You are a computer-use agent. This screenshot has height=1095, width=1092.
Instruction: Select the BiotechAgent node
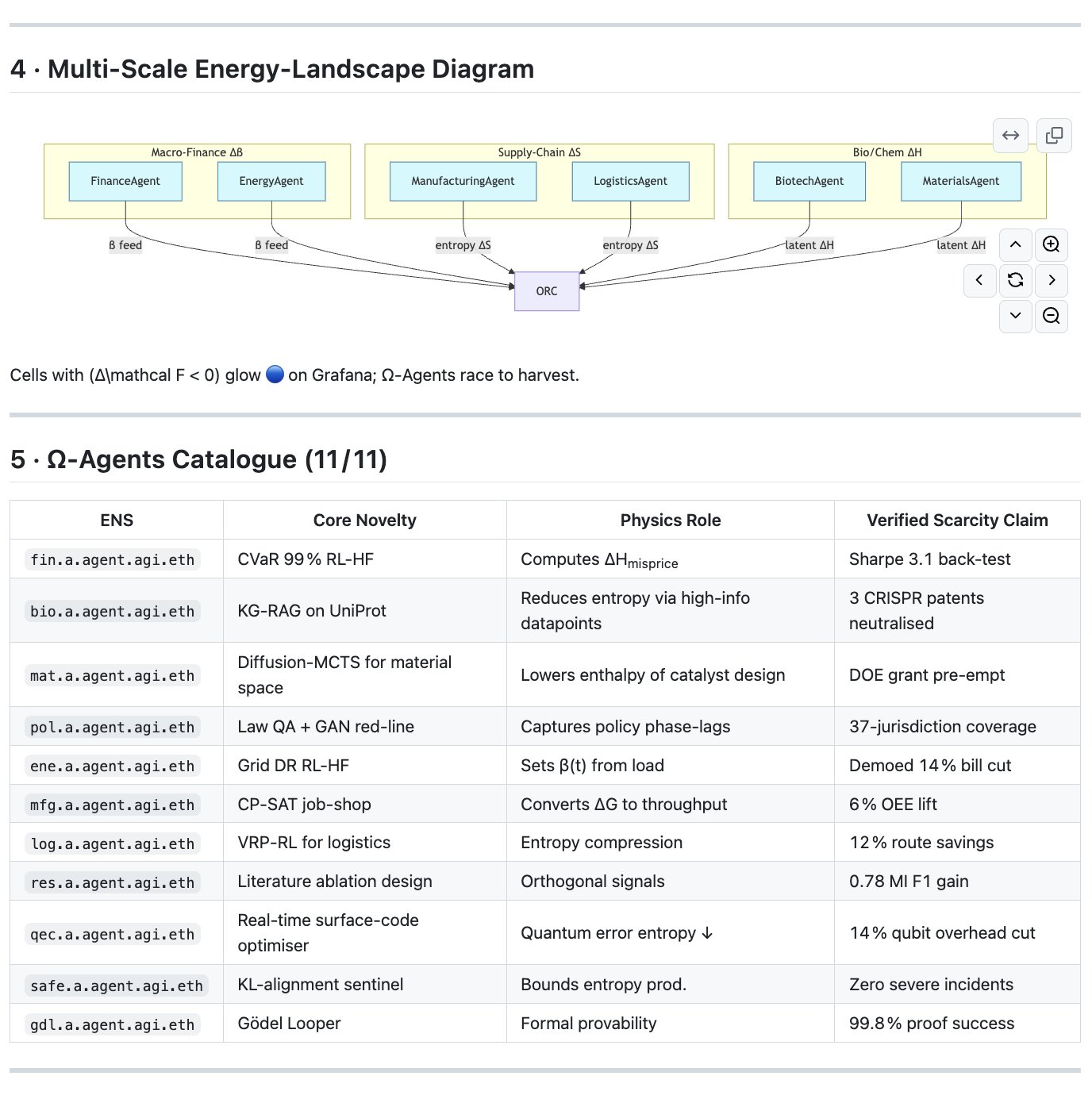[809, 181]
